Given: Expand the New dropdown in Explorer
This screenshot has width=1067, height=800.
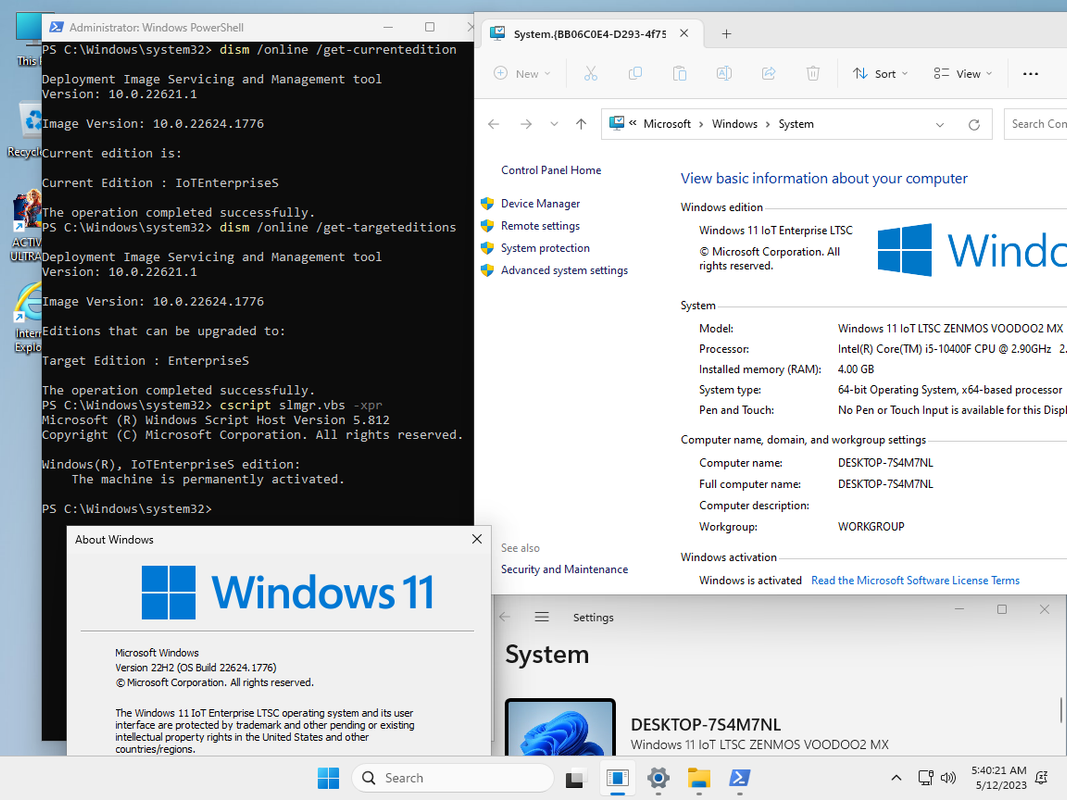Looking at the screenshot, I should (x=522, y=73).
